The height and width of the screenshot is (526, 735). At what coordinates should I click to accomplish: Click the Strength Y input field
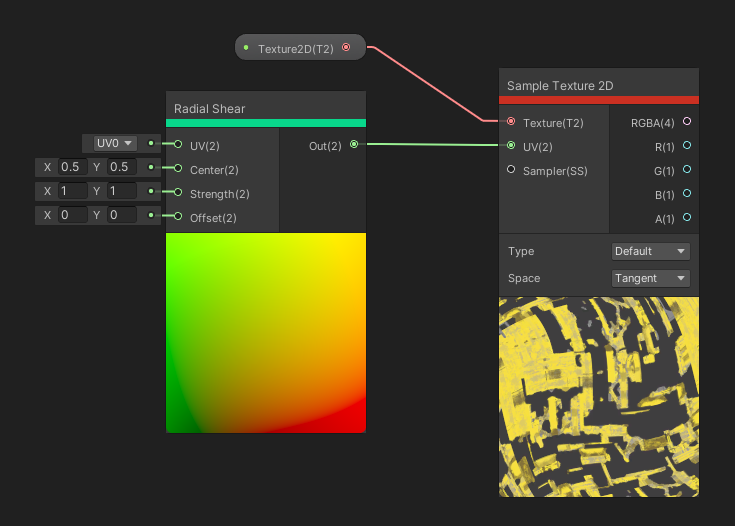(x=120, y=191)
